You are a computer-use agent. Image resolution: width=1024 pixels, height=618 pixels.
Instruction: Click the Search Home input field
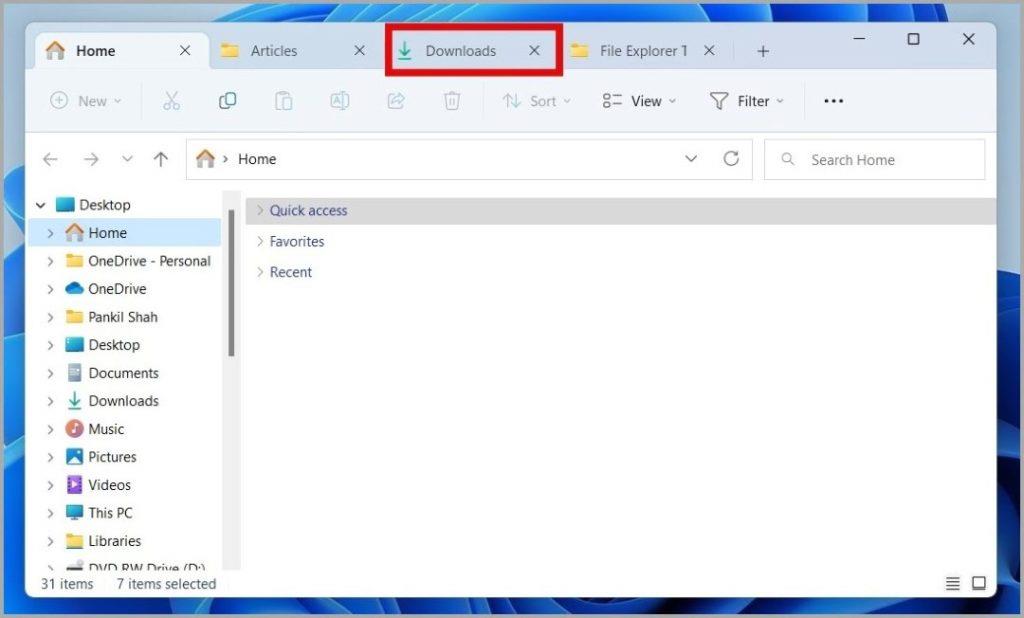[x=874, y=159]
